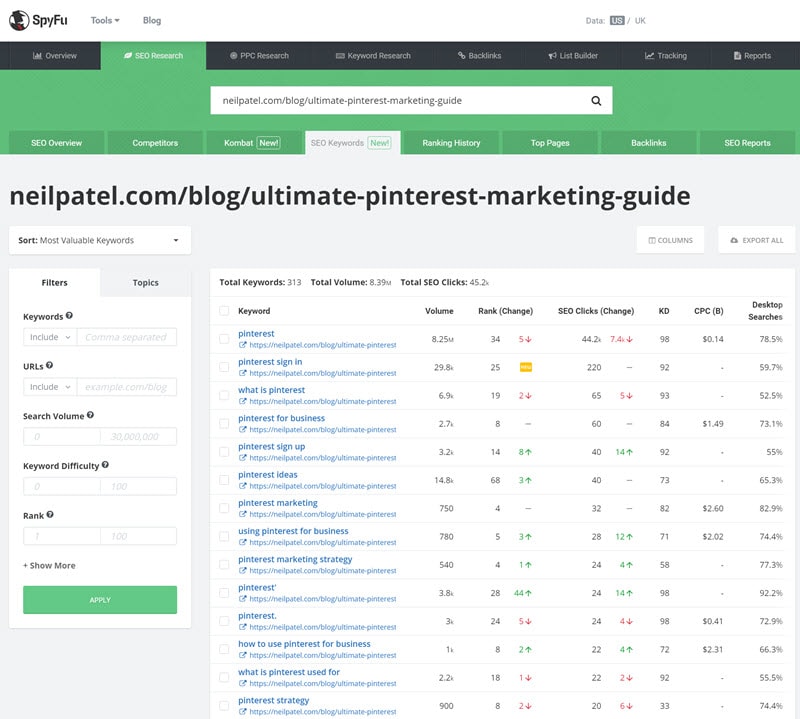The image size is (800, 719).
Task: Open the SEO Research main tab
Action: (x=154, y=56)
